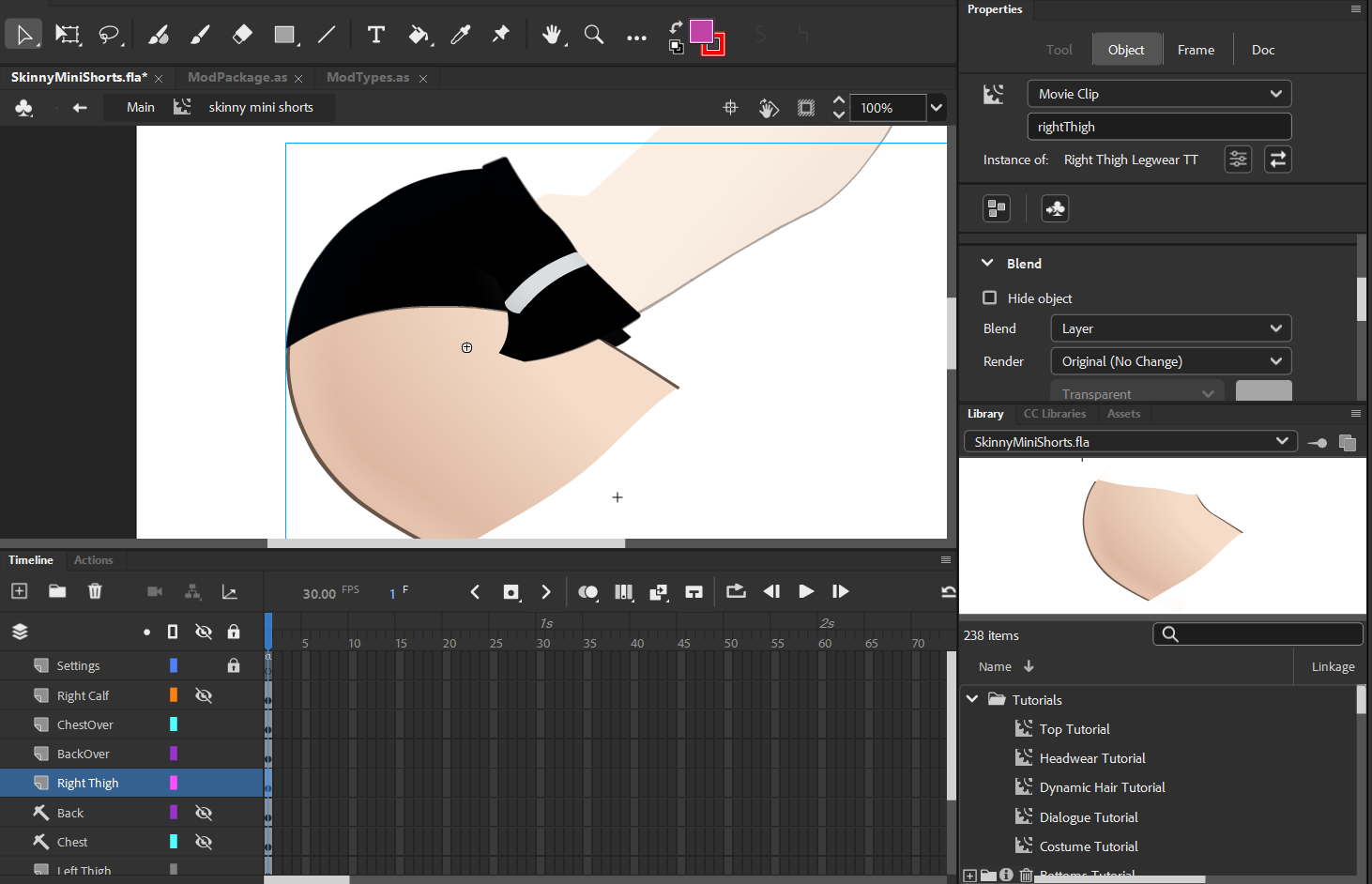
Task: Select the Zoom magnifier tool
Action: [x=593, y=35]
